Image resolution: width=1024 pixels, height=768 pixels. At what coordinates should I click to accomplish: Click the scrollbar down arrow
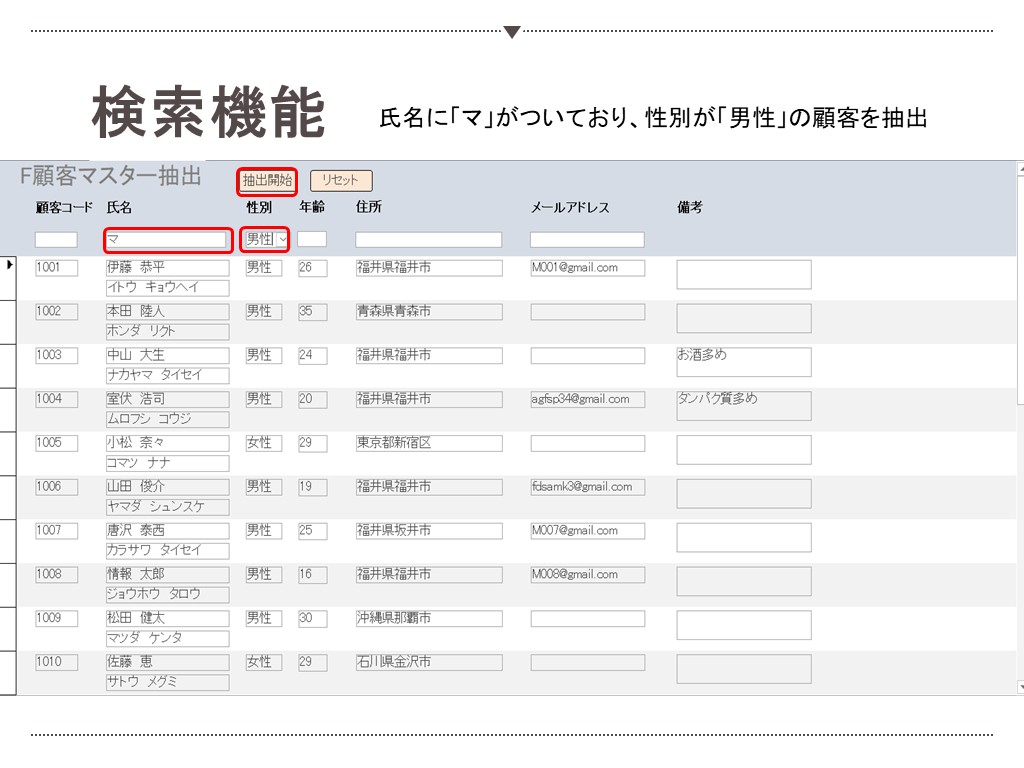point(1019,687)
